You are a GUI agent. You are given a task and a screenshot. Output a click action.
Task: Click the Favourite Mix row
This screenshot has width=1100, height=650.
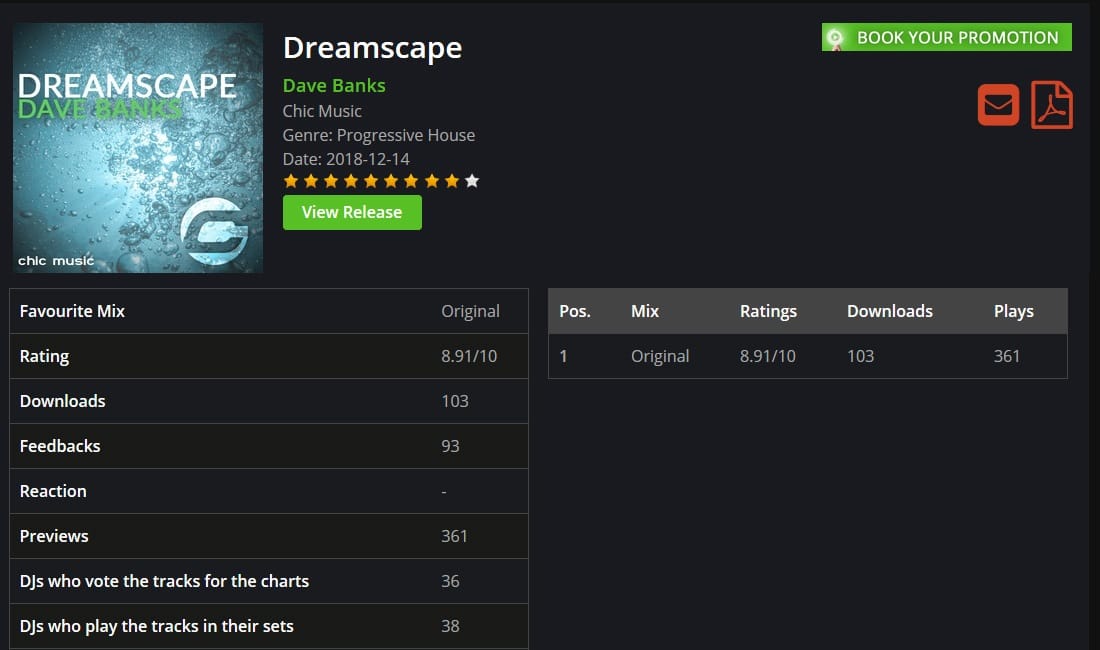pos(269,311)
